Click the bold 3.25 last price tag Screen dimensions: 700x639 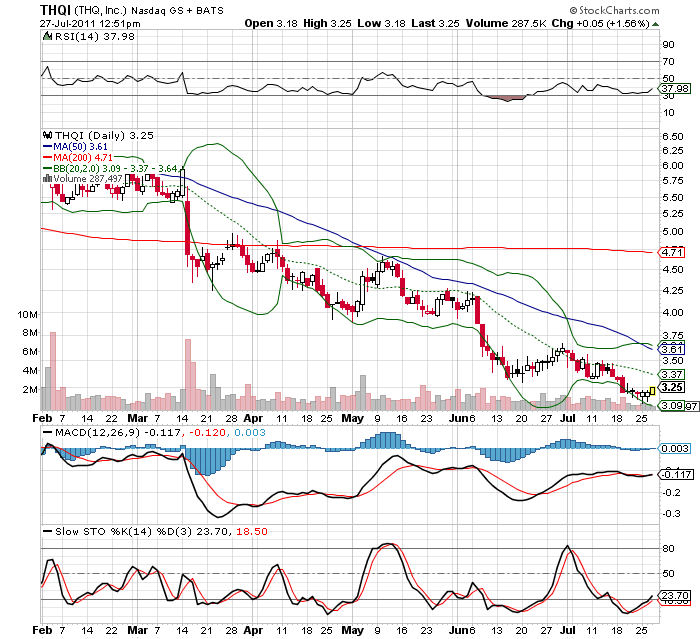672,387
